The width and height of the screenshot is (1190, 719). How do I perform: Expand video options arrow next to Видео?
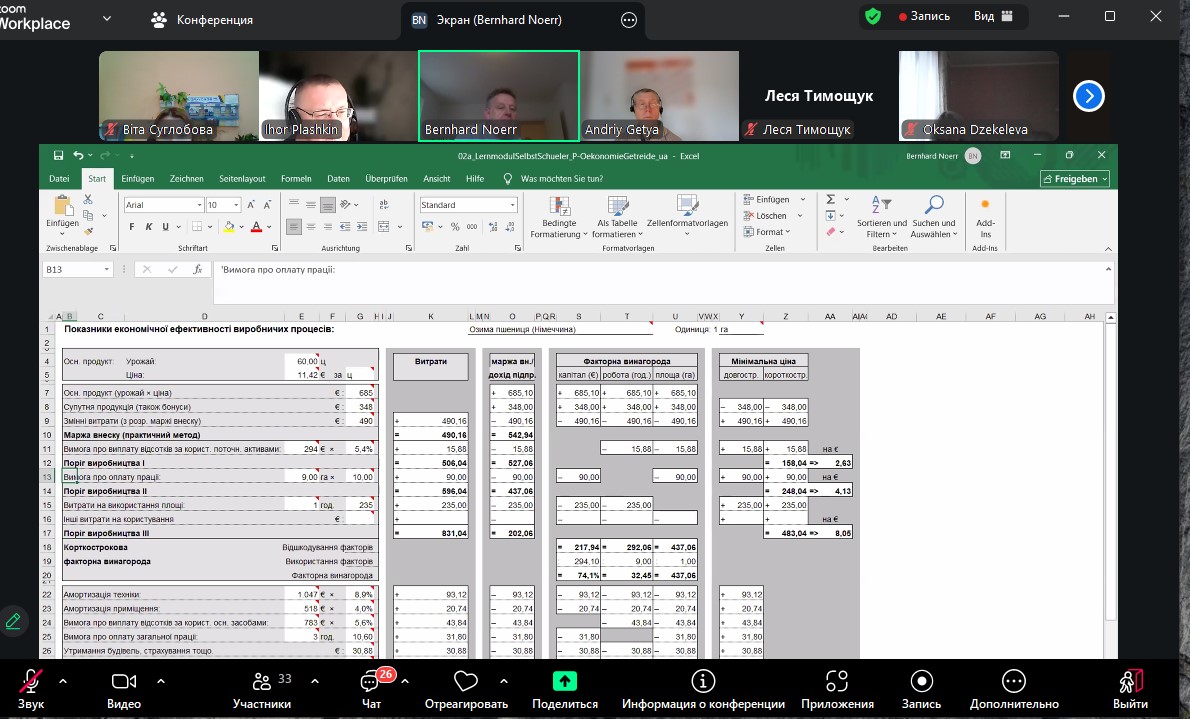tap(161, 681)
